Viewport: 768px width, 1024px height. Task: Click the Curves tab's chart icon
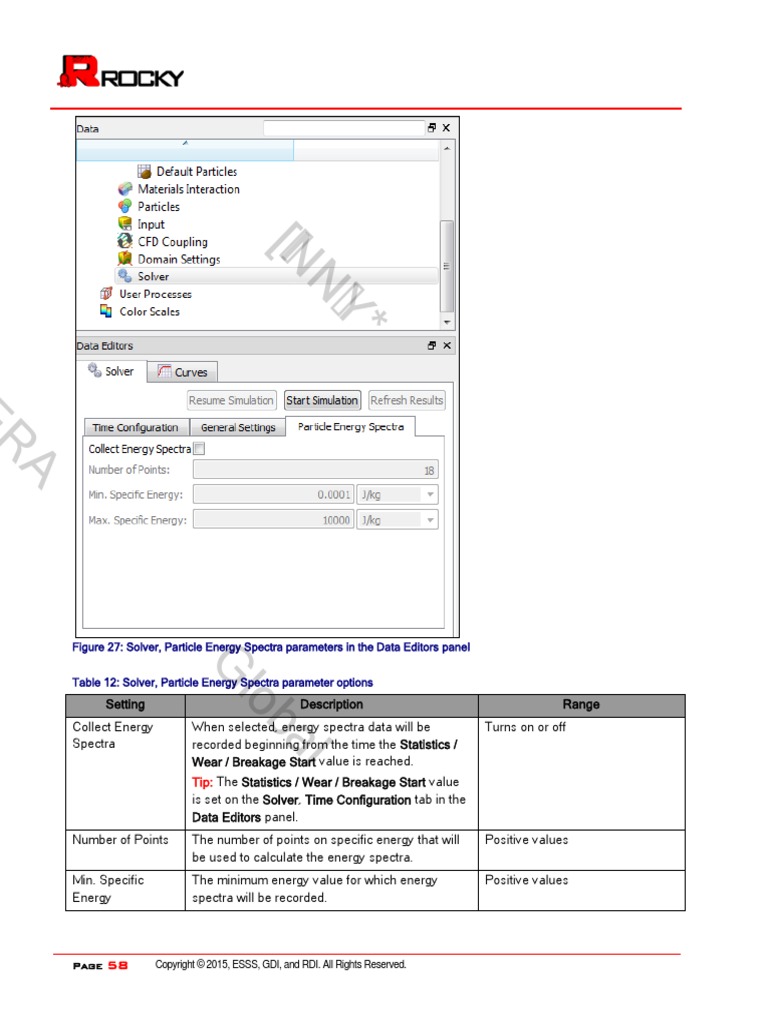(165, 372)
